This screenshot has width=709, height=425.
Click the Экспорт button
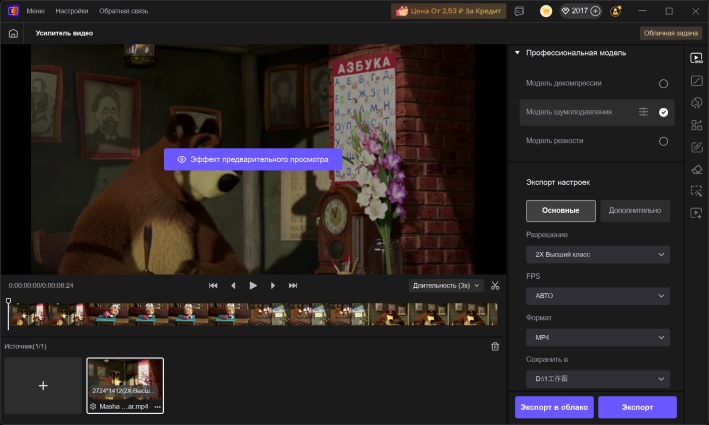point(637,407)
